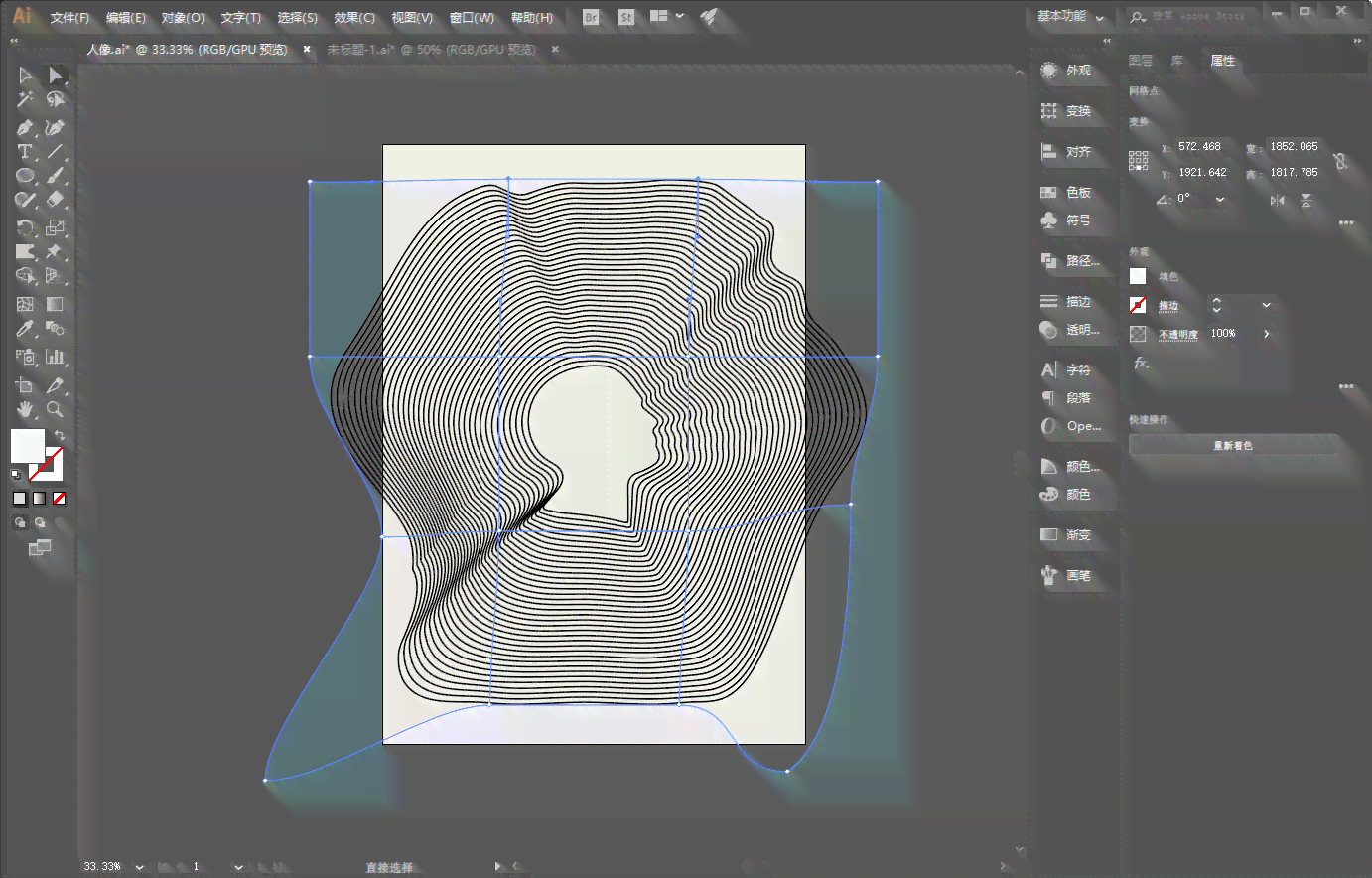Select the reference point locator grid

pos(1139,160)
